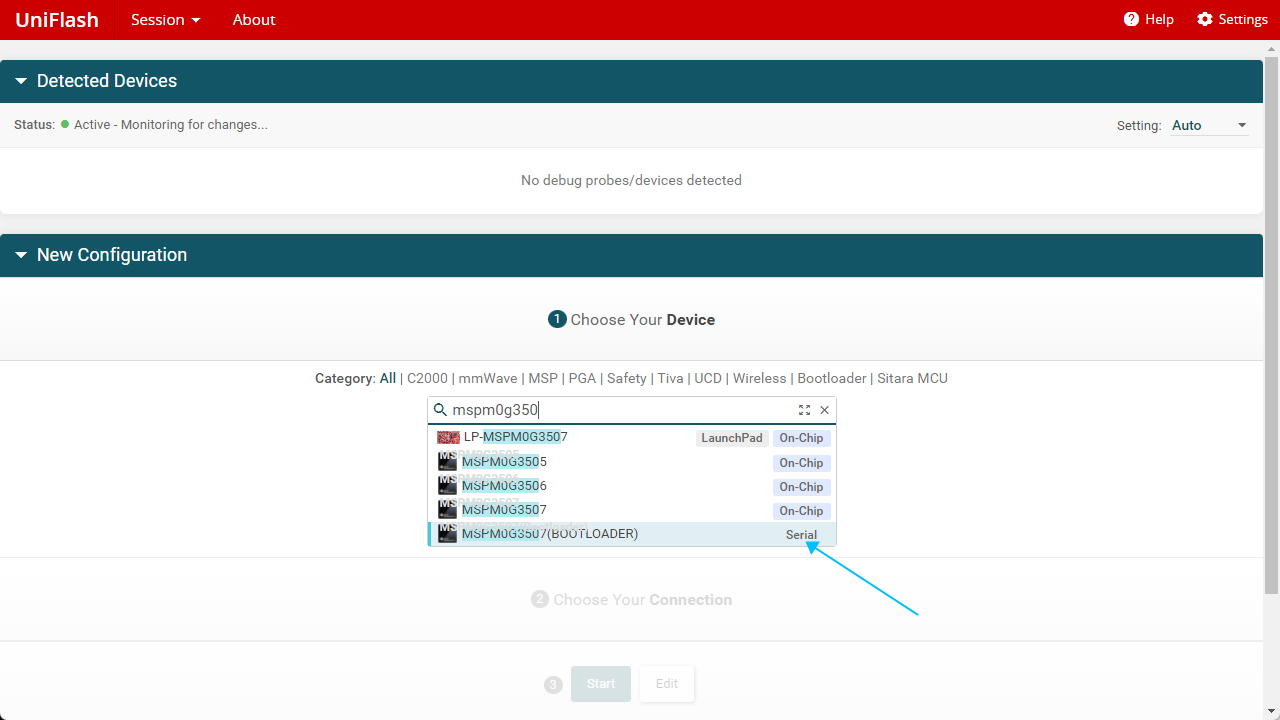
Task: Filter device category by Bootloader
Action: click(832, 378)
